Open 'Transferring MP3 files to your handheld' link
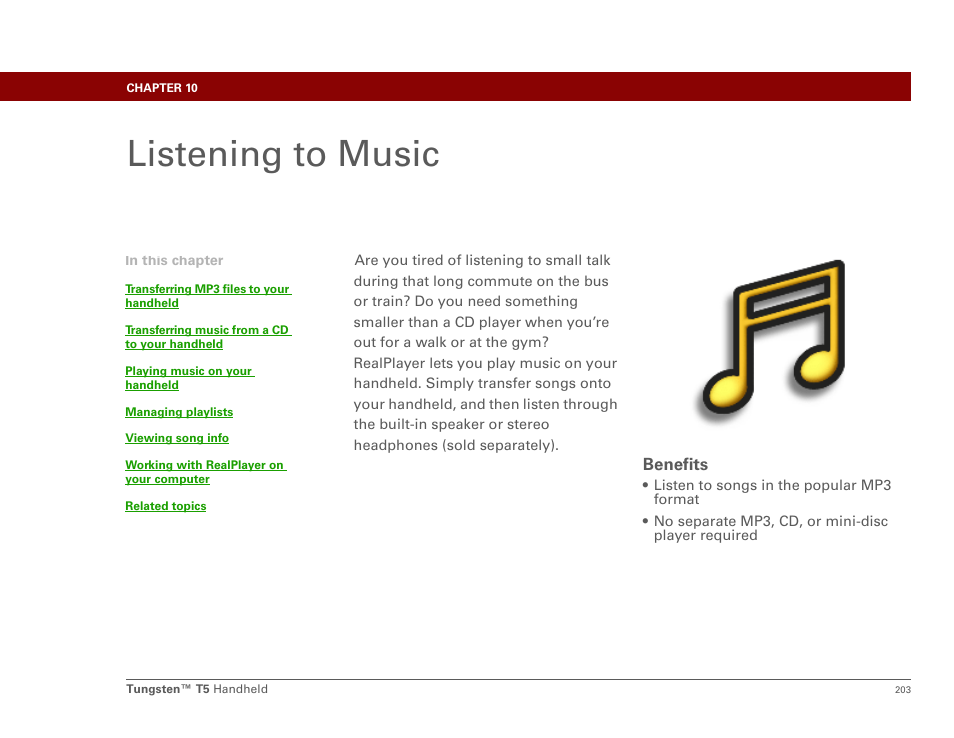Image resolution: width=954 pixels, height=738 pixels. click(x=207, y=296)
